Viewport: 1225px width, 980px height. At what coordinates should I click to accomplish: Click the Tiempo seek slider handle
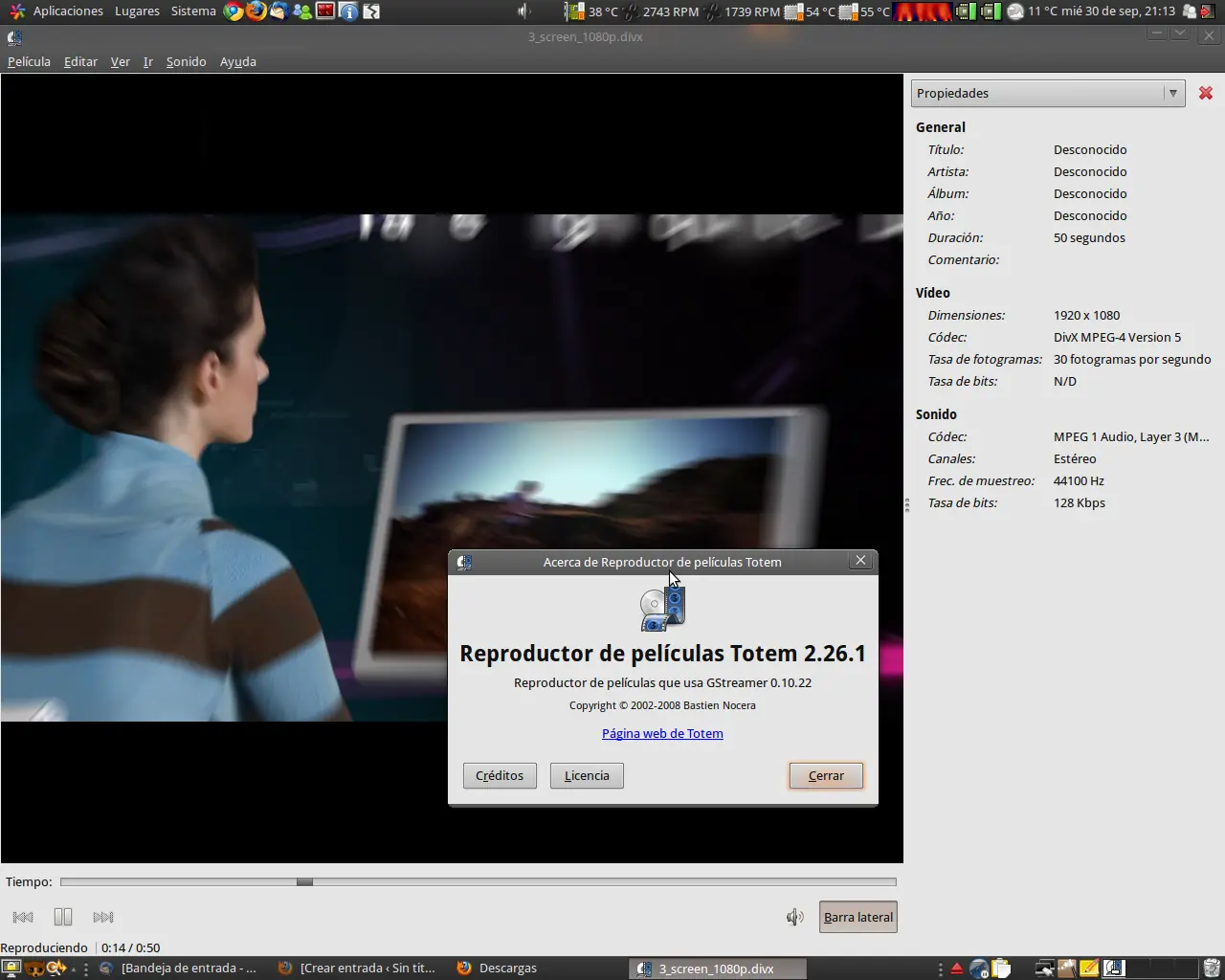coord(304,881)
